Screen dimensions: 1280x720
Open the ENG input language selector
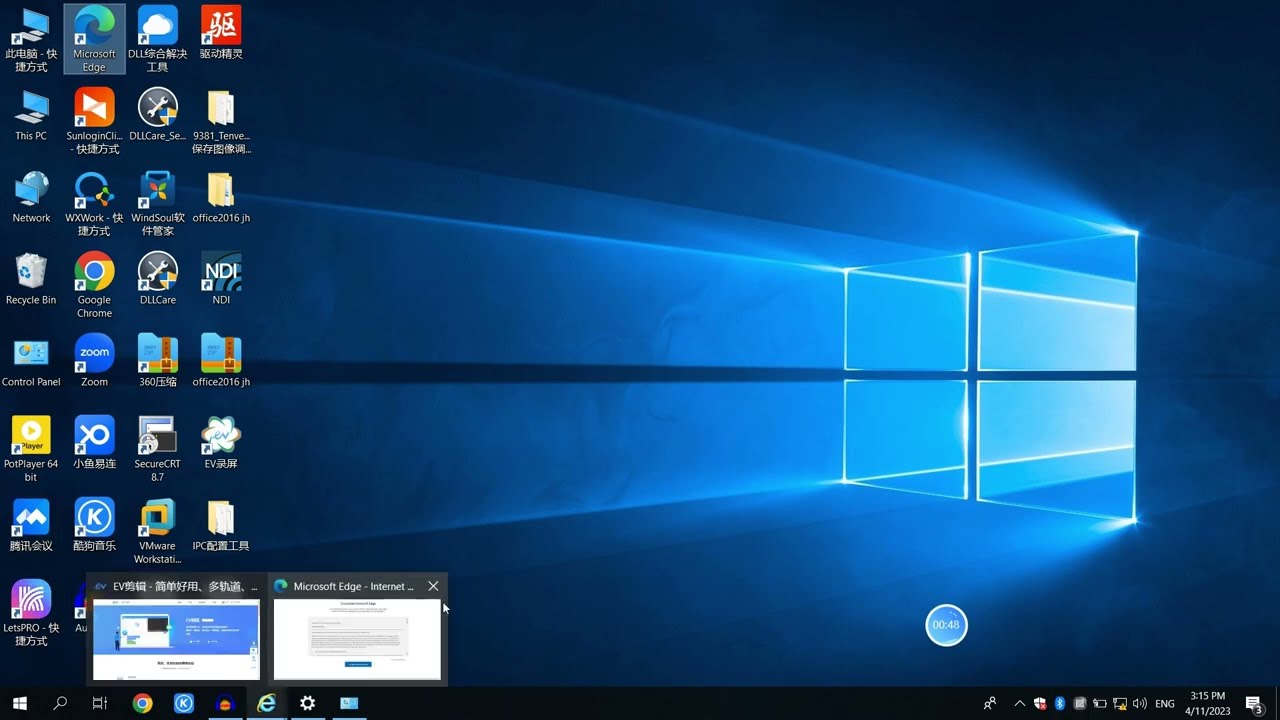(x=1165, y=704)
